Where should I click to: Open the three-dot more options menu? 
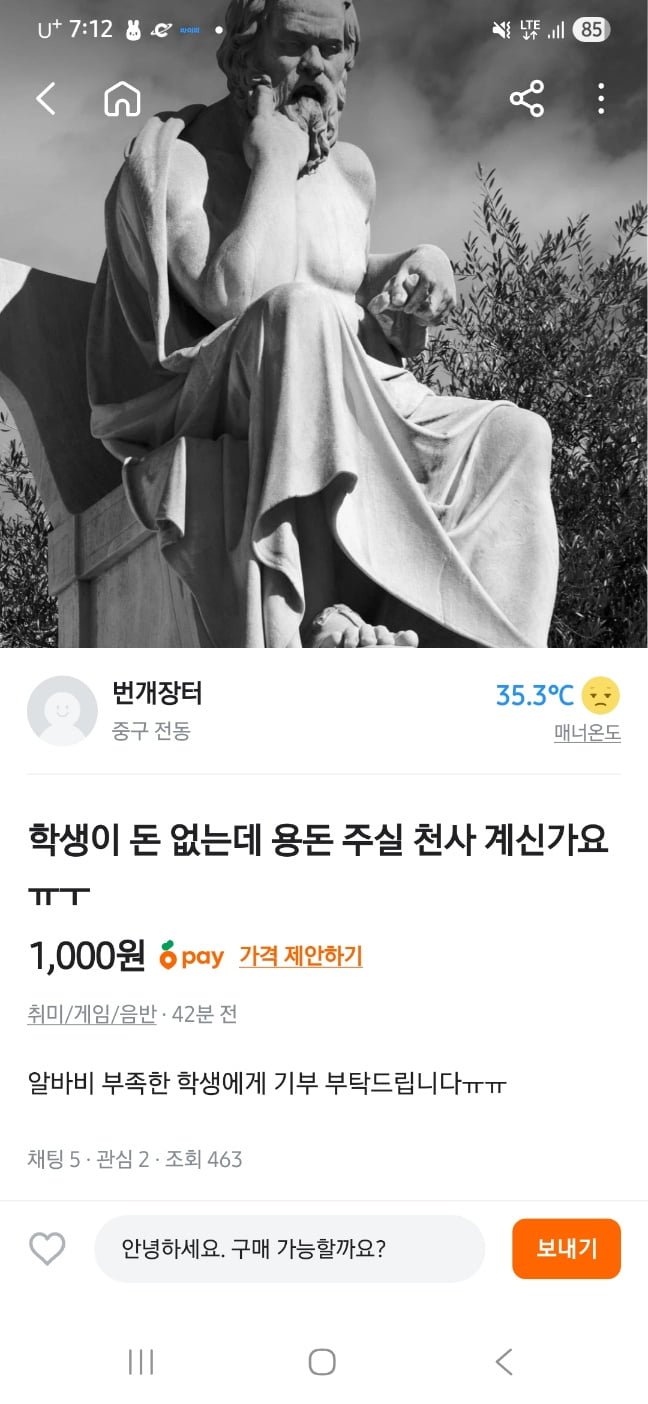click(x=600, y=98)
